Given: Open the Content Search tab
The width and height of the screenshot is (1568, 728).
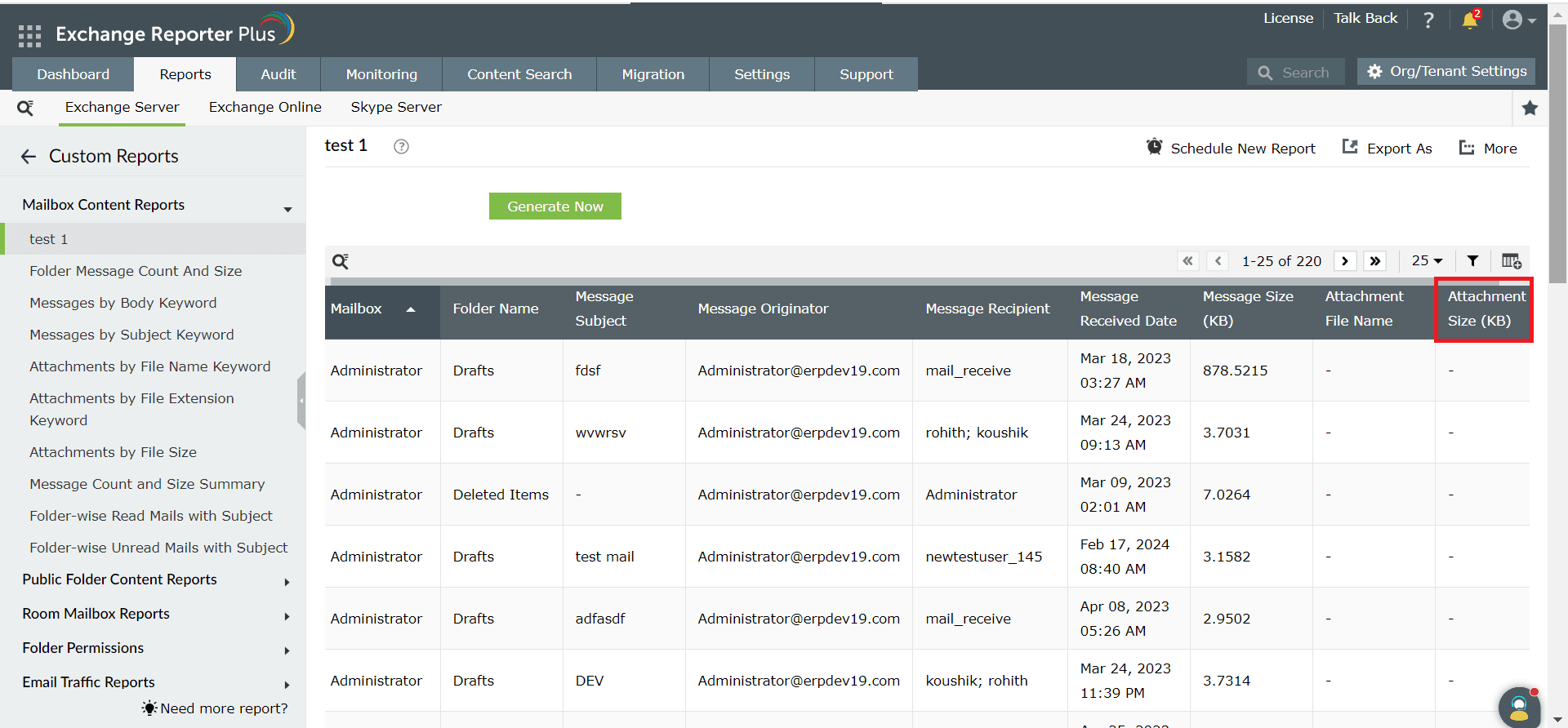Looking at the screenshot, I should click(x=519, y=74).
